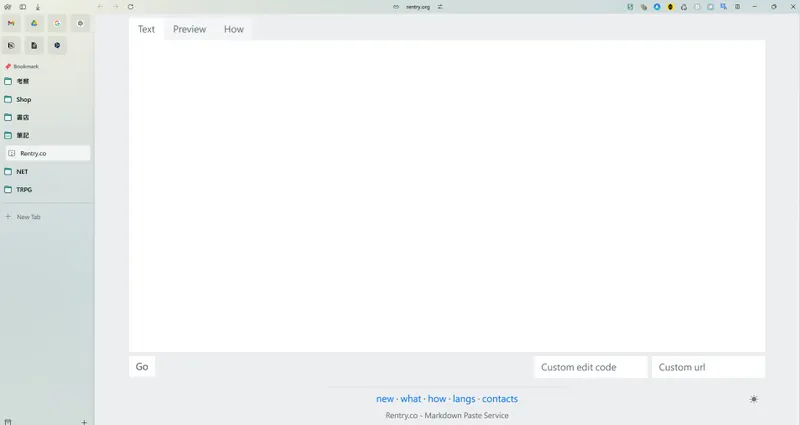Expand the folder directly above Shop

point(47,81)
